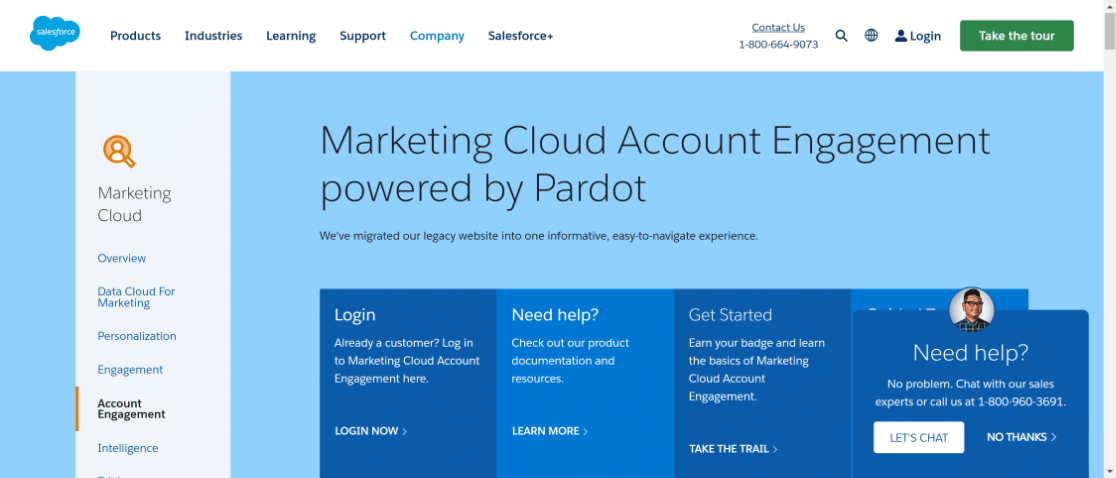Select Data Cloud For Marketing in sidebar
Image resolution: width=1116 pixels, height=478 pixels.
pyautogui.click(x=136, y=297)
